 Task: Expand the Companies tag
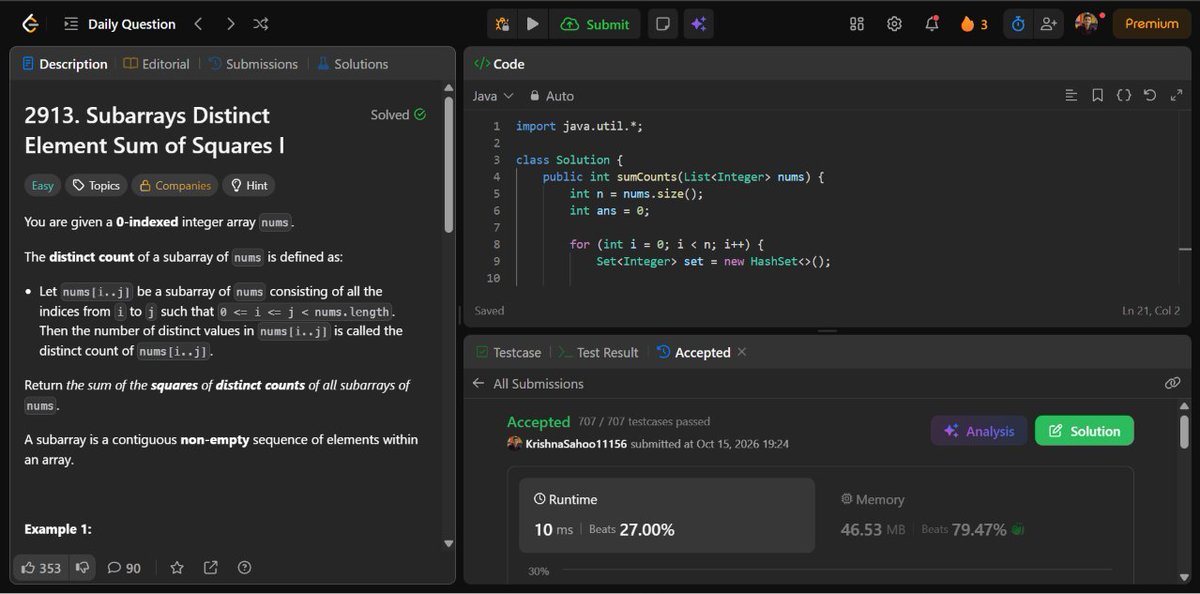[175, 185]
